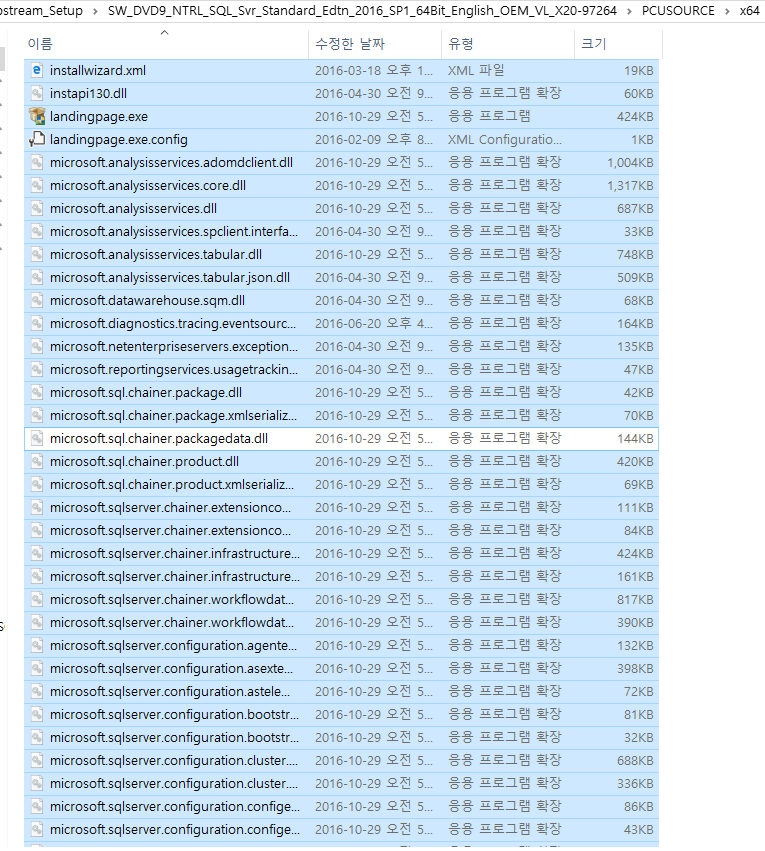Select installwizard.xml file name
This screenshot has width=765, height=851.
98,71
